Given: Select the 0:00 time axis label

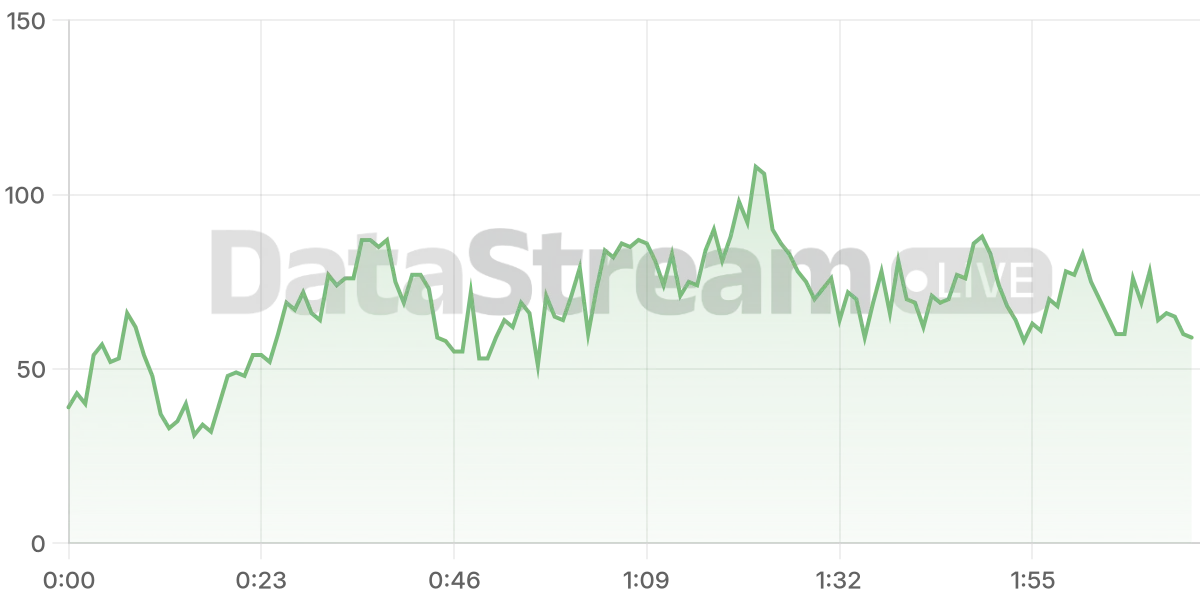Looking at the screenshot, I should point(69,581).
